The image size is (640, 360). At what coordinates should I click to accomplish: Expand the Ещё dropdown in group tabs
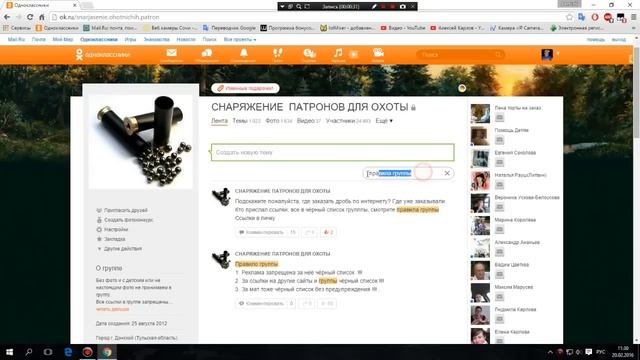pos(384,121)
